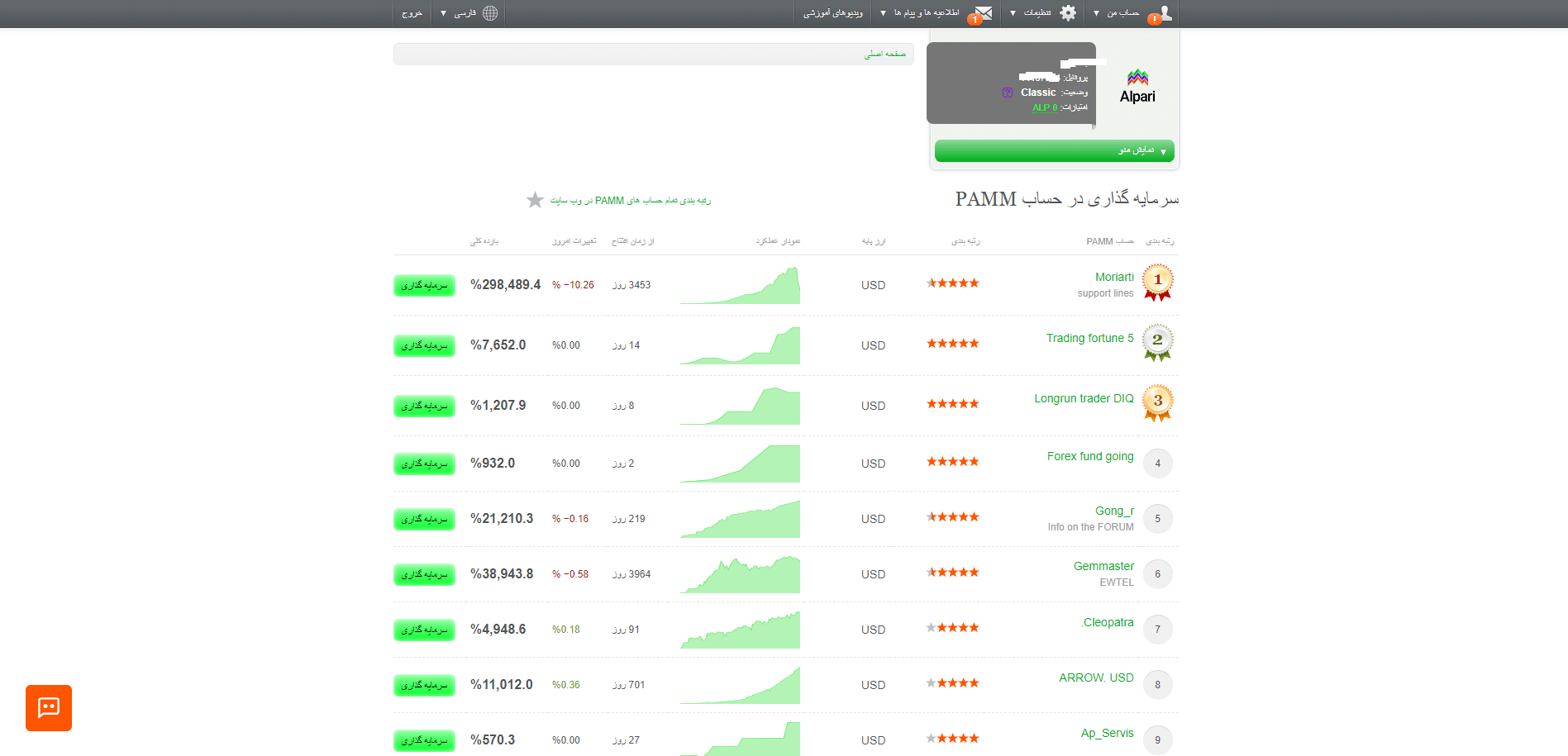Click the invest button in .Cleopatra row
The width and height of the screenshot is (1568, 756).
424,630
